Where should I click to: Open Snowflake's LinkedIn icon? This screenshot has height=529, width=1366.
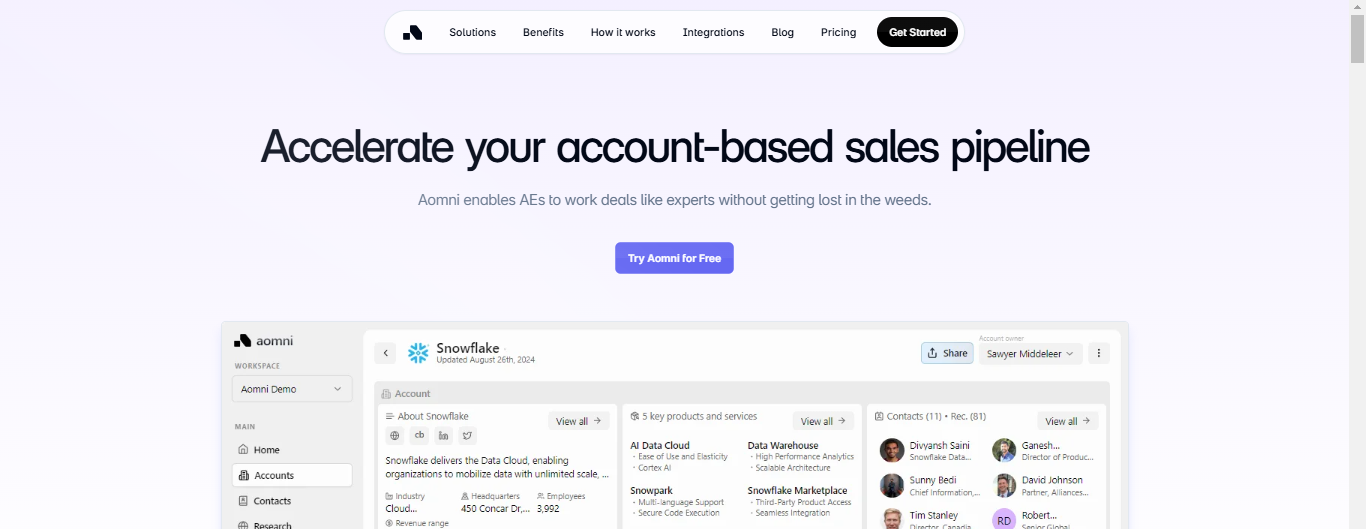(x=443, y=436)
